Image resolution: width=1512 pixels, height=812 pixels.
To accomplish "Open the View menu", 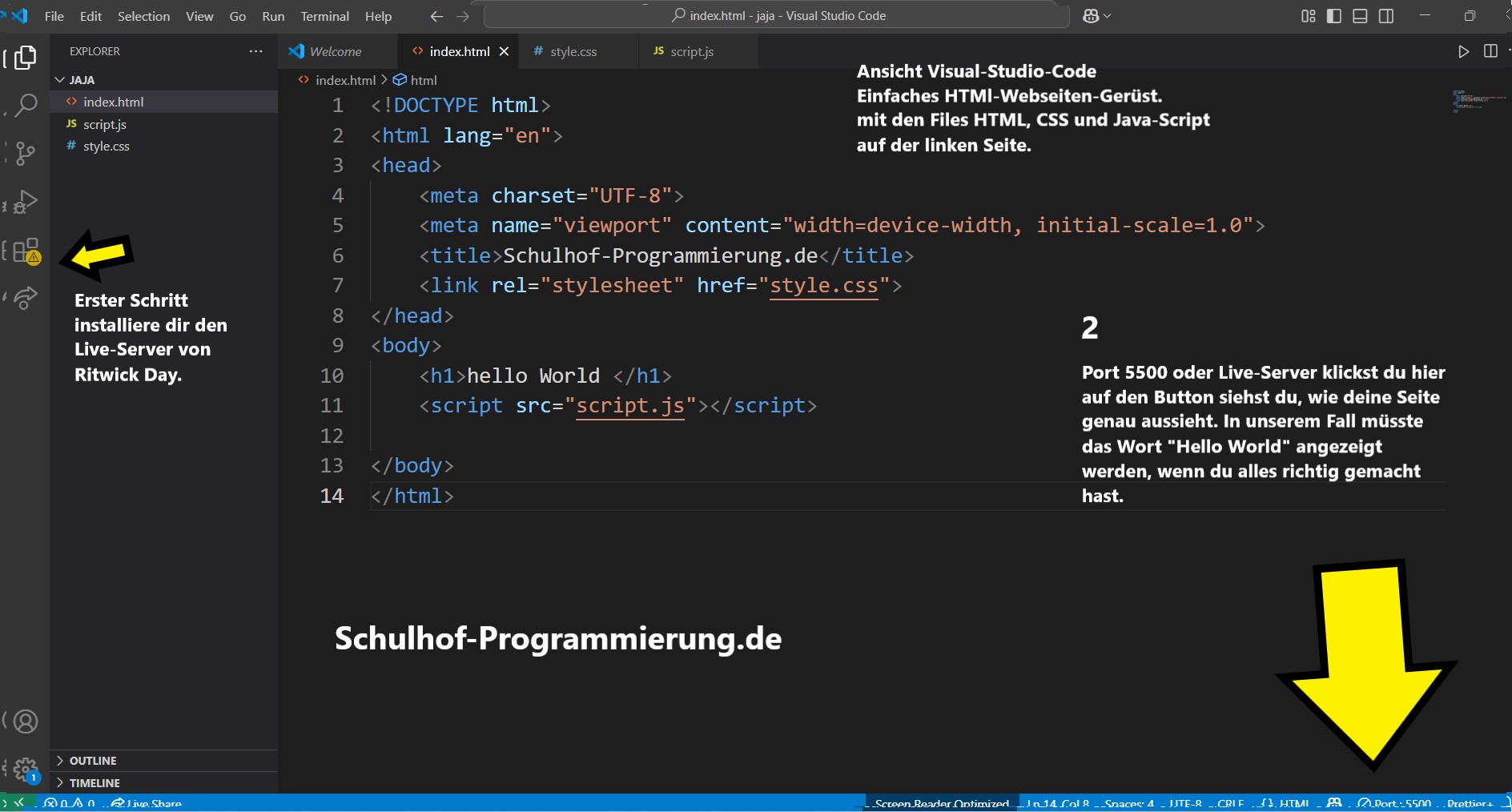I will (199, 16).
